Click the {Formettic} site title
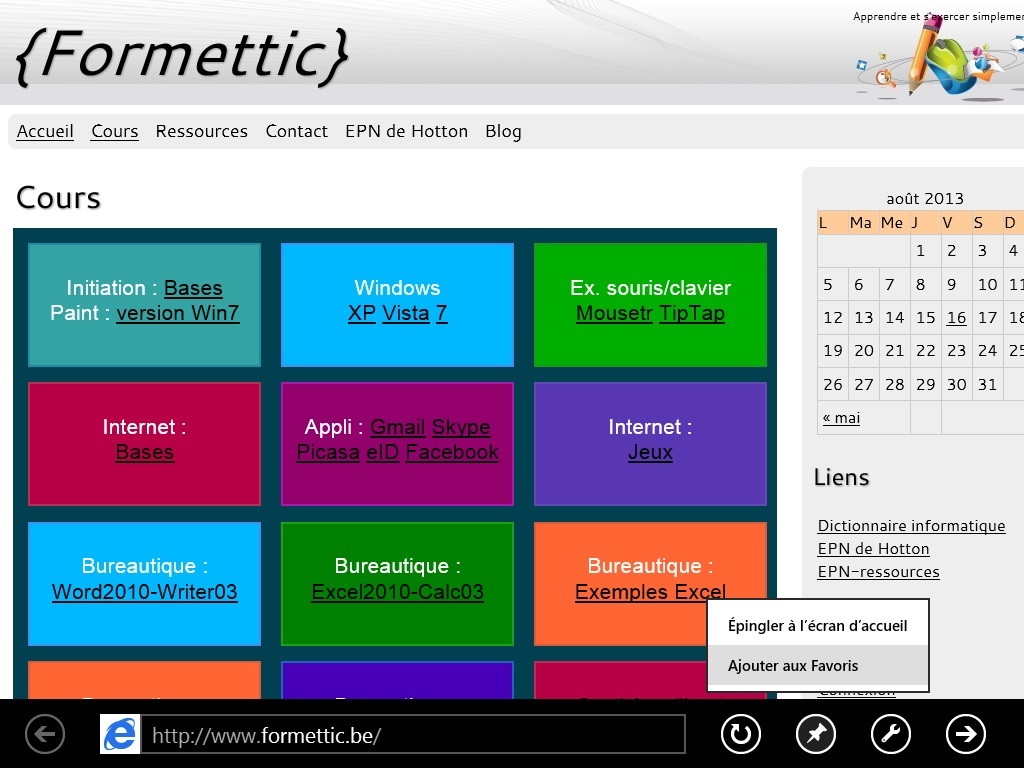 click(x=182, y=57)
